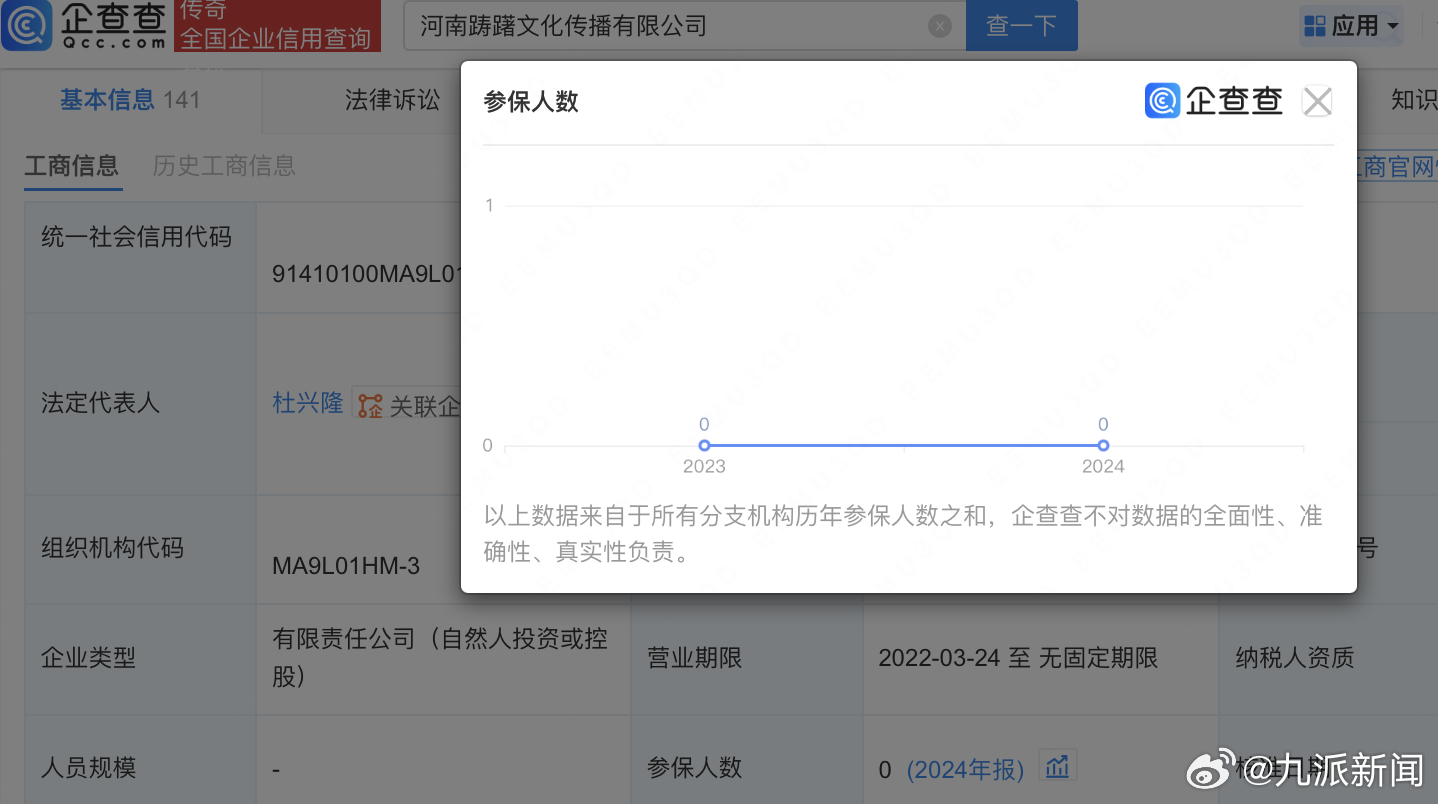This screenshot has height=804, width=1438.
Task: Click the 查一下 search button
Action: pos(1021,26)
